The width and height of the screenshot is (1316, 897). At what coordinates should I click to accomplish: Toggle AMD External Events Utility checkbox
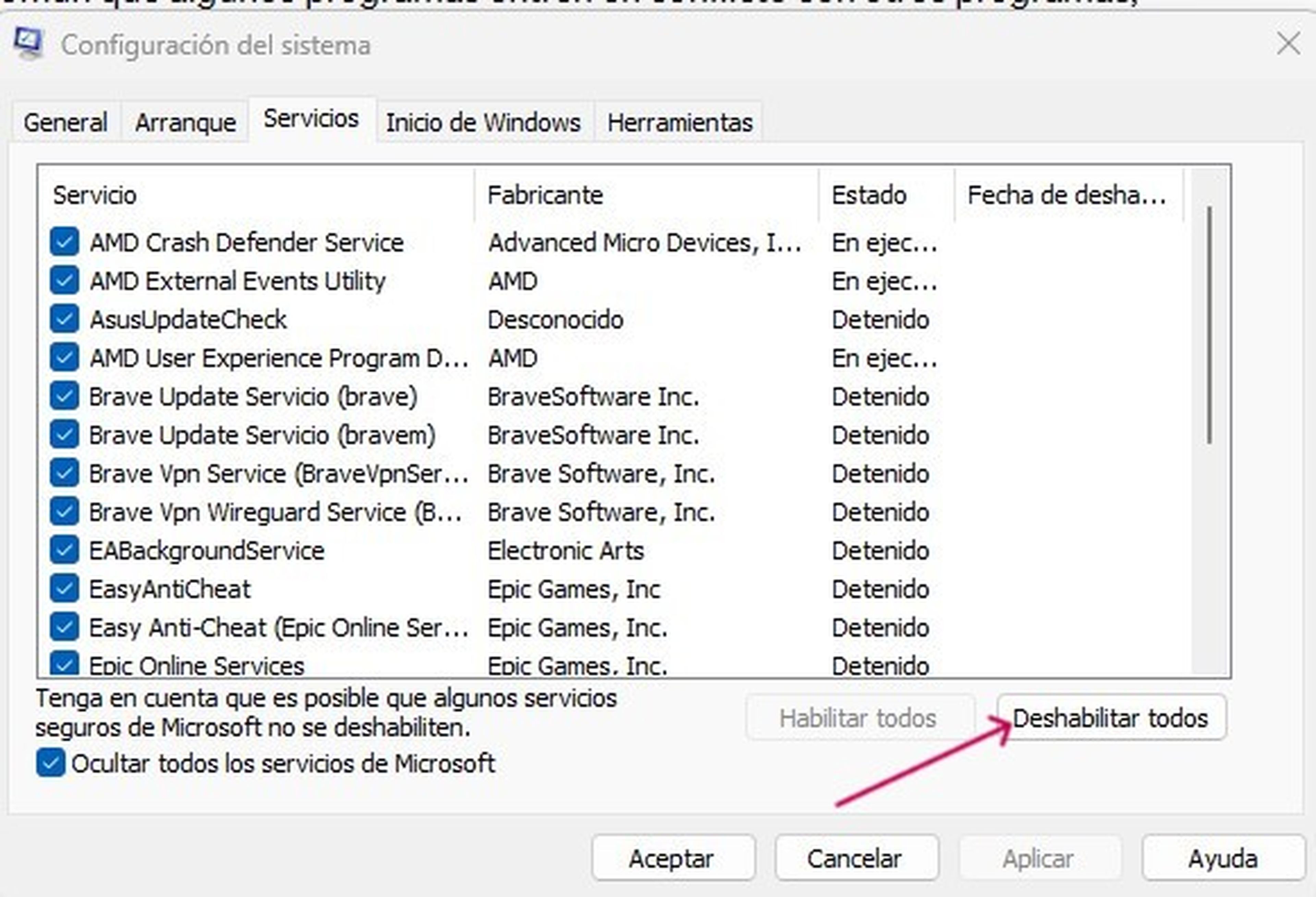point(64,281)
